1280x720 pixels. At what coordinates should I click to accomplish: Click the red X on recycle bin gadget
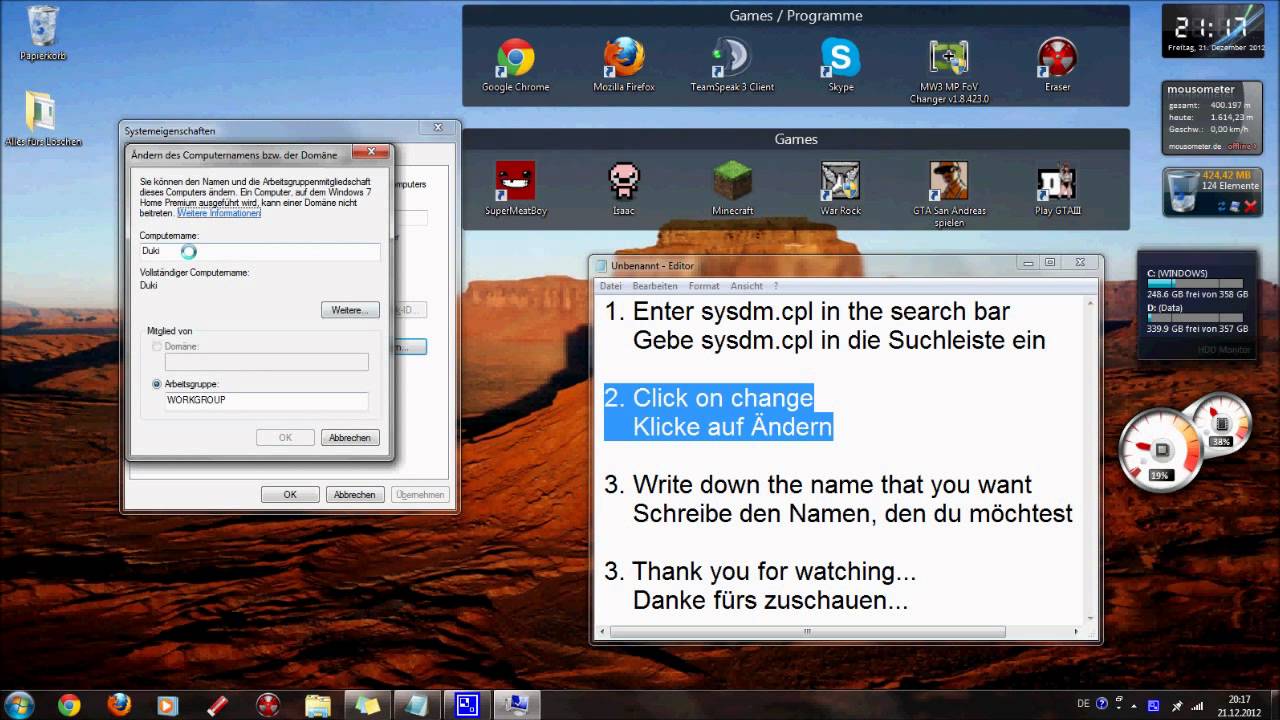(1249, 206)
